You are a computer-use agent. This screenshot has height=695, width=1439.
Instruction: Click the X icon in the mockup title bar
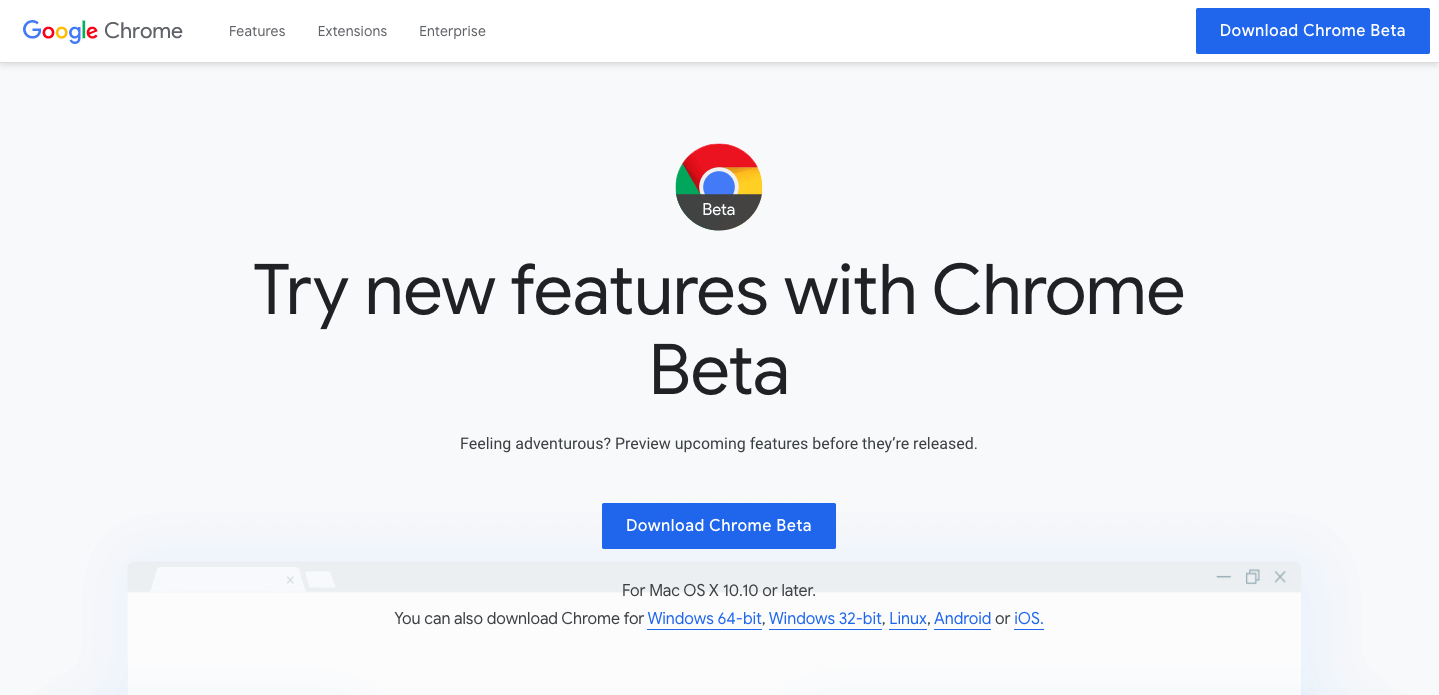(1280, 576)
